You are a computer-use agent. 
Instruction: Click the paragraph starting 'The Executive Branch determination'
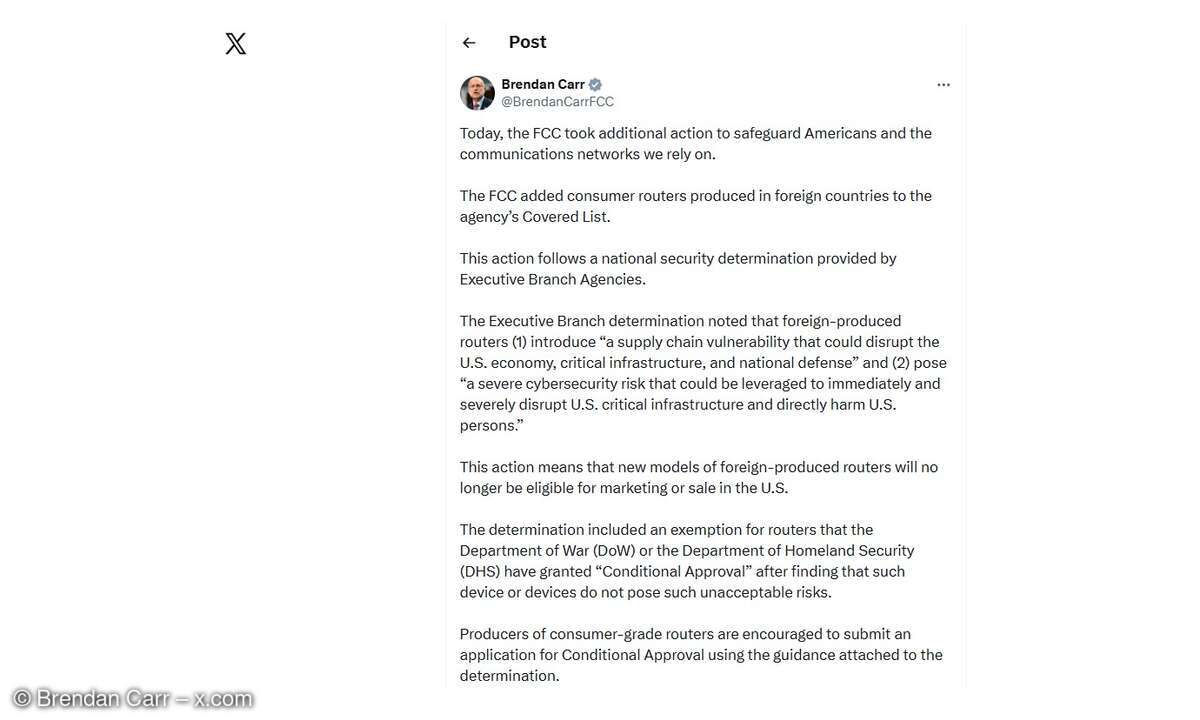point(700,373)
